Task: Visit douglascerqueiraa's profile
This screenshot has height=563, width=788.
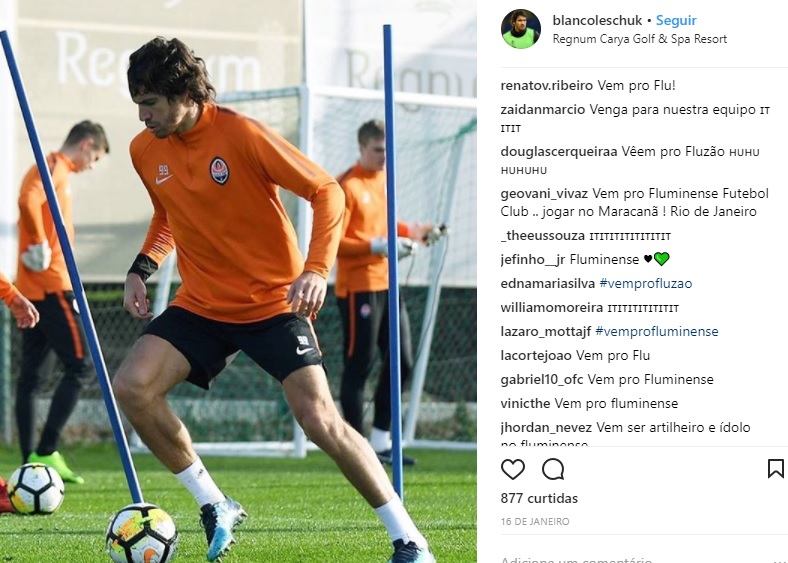Action: pos(558,152)
